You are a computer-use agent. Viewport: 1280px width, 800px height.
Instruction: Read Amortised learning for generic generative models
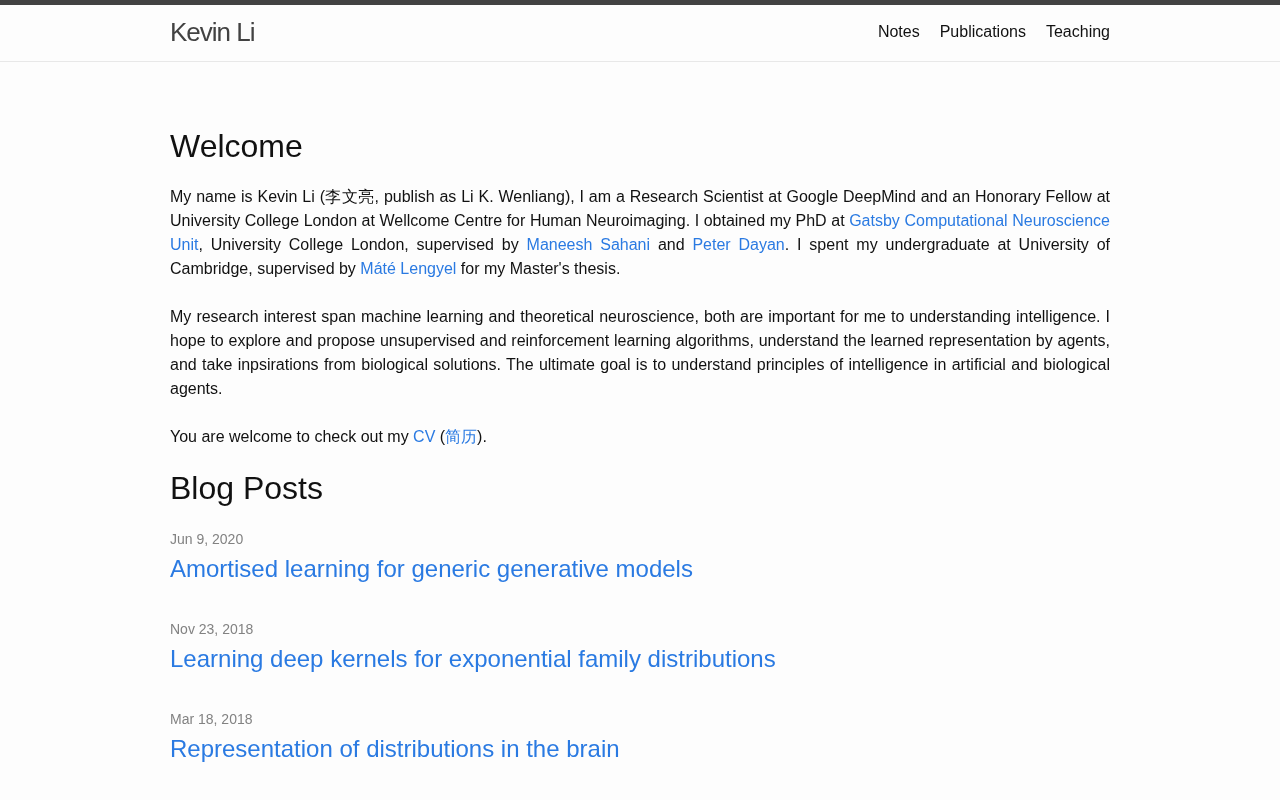coord(431,569)
